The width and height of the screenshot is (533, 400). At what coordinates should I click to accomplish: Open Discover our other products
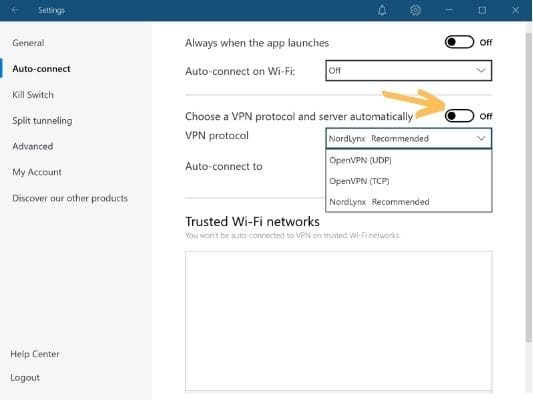(70, 198)
